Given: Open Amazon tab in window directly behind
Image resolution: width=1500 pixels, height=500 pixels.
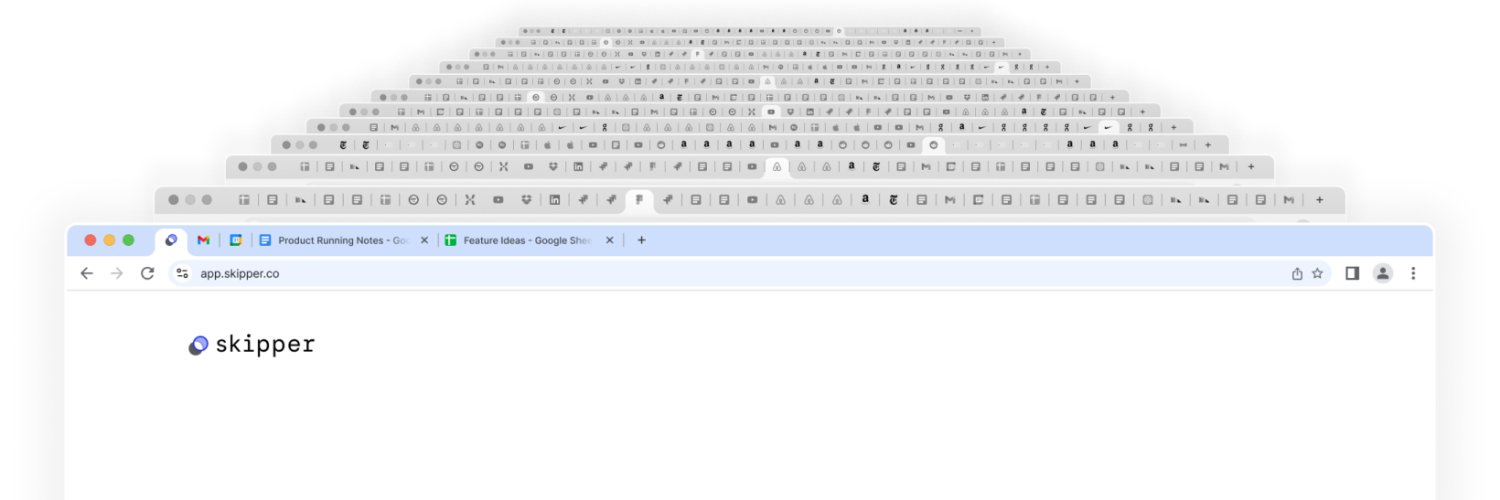Looking at the screenshot, I should (x=865, y=200).
